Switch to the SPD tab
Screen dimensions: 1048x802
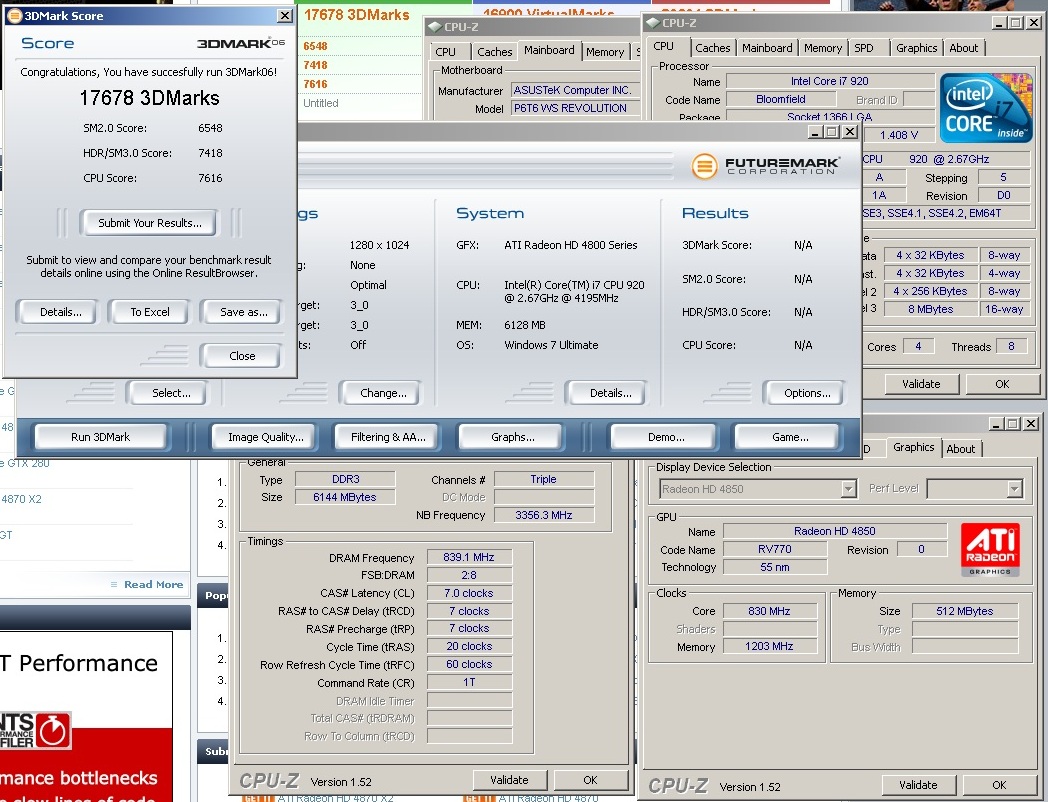[864, 47]
